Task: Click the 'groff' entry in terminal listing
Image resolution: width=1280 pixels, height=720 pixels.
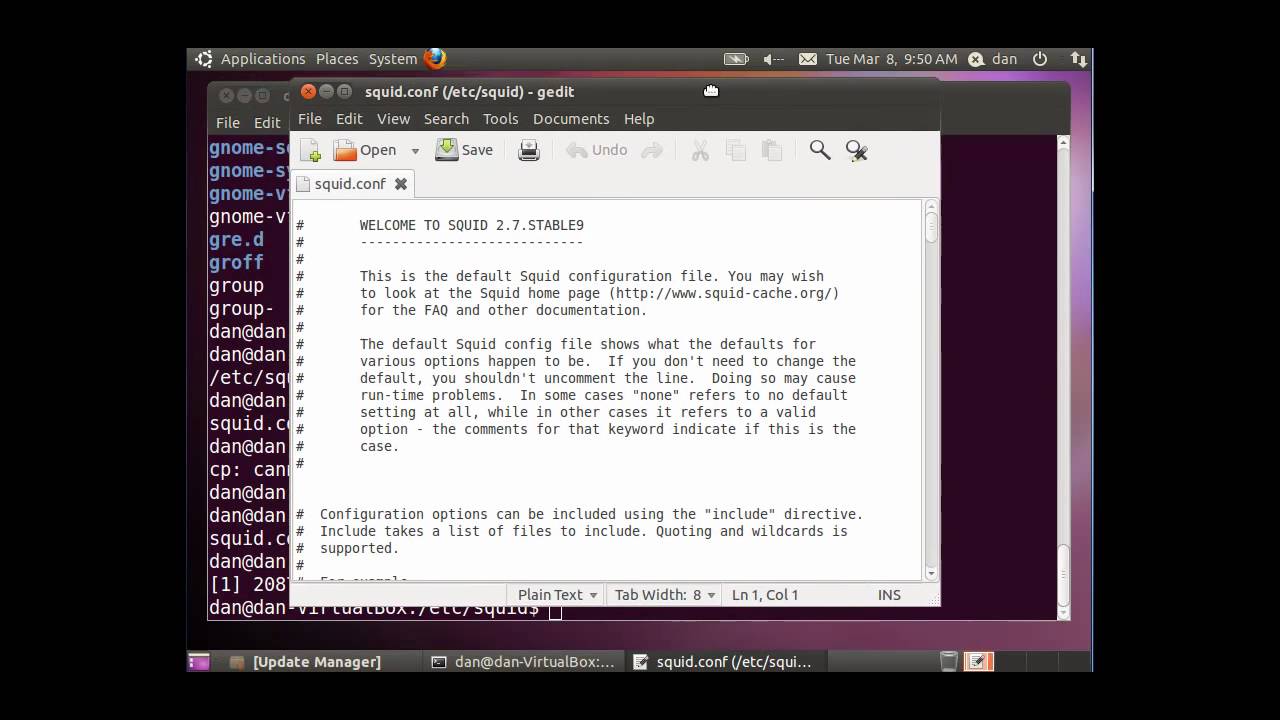Action: coord(236,262)
